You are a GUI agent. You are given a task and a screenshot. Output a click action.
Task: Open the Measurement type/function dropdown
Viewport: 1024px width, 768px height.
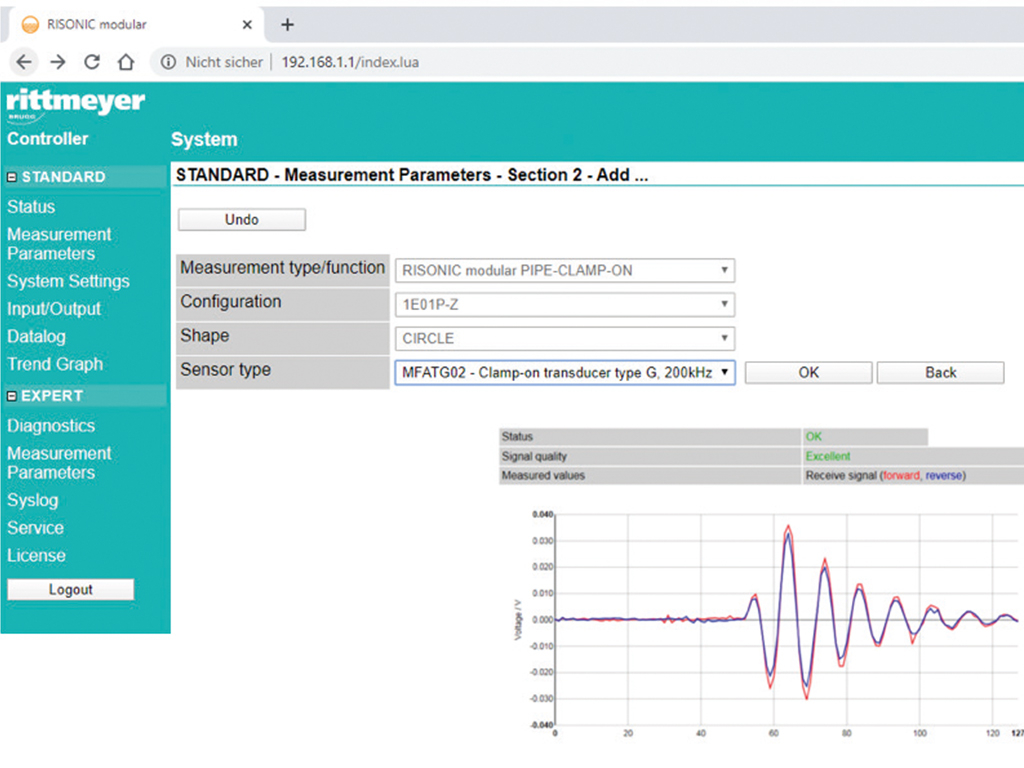564,270
